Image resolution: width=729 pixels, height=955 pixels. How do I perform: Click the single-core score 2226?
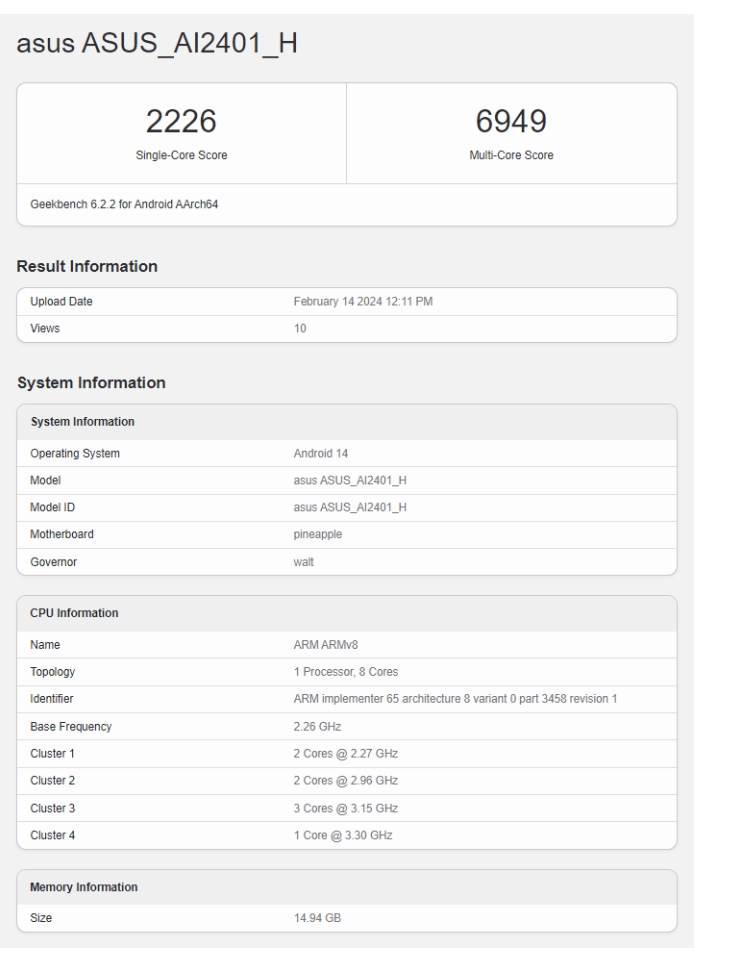[181, 123]
